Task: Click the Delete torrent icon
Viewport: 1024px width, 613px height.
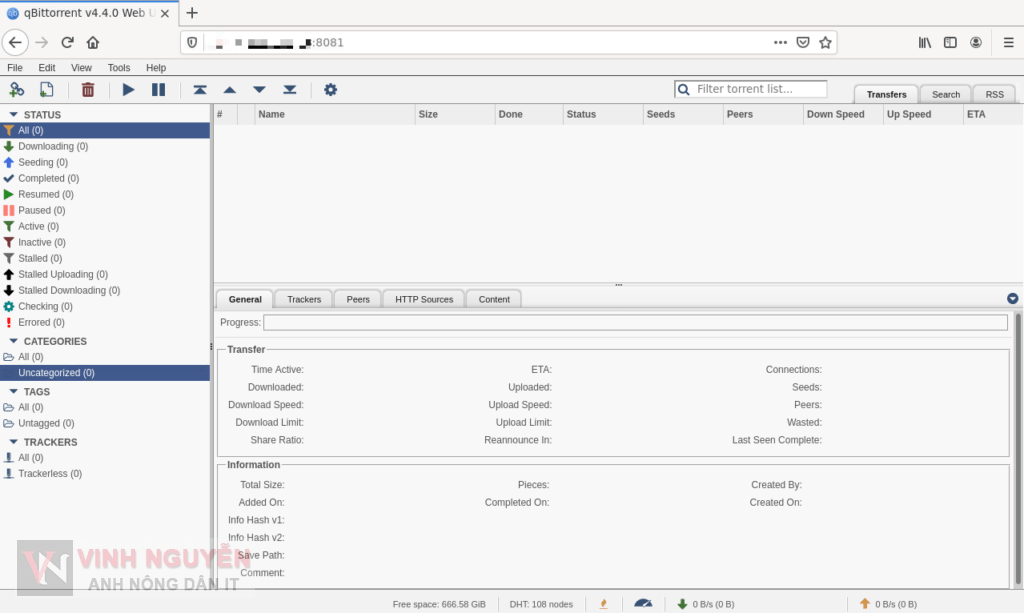Action: click(x=88, y=89)
